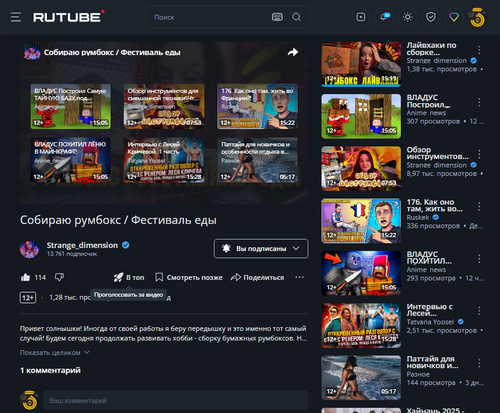Screen dimensions: 500x413
Task: Click the Strange_dimension channel avatar
Action: click(29, 249)
